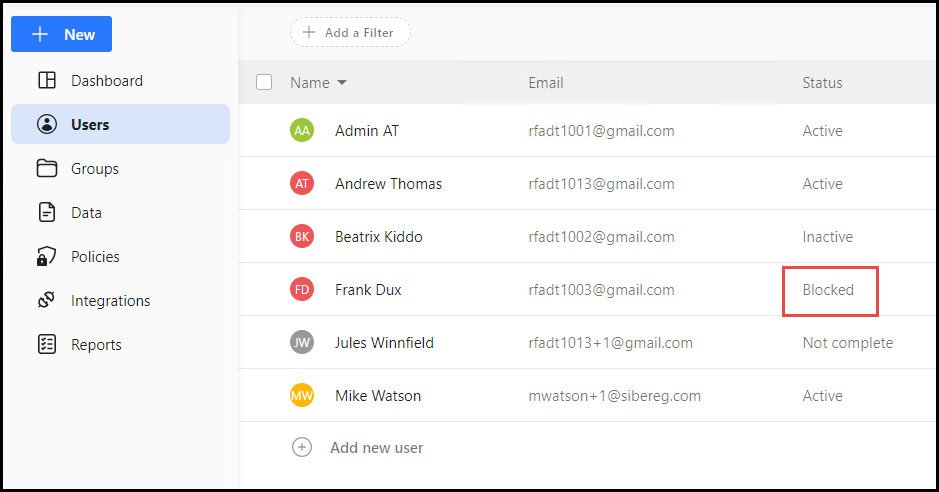Screen dimensions: 939x492
Task: Click the Data document icon
Action: coord(47,213)
